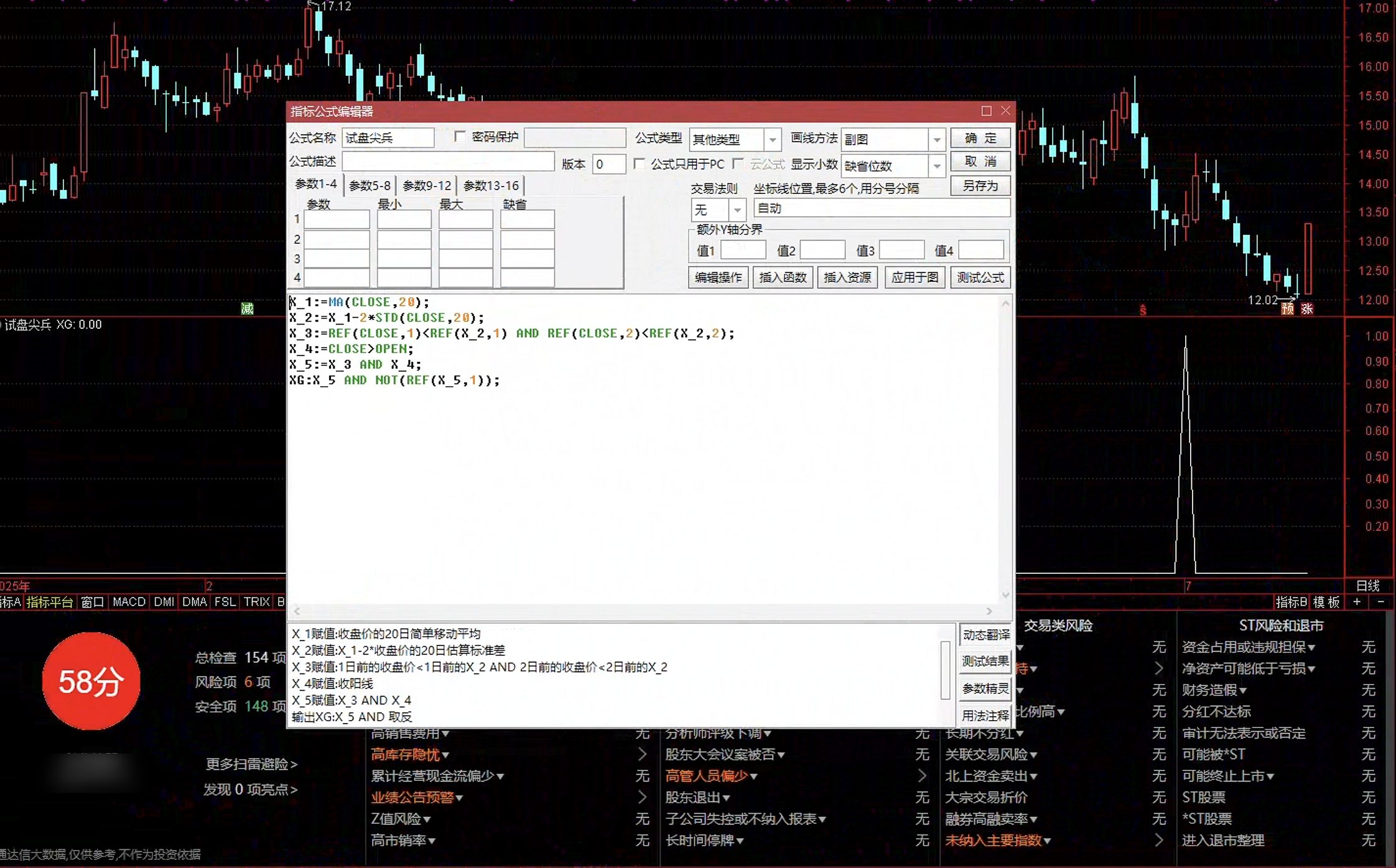Open 发现 0 项亮点 link
Image resolution: width=1396 pixels, height=868 pixels.
pyautogui.click(x=250, y=789)
